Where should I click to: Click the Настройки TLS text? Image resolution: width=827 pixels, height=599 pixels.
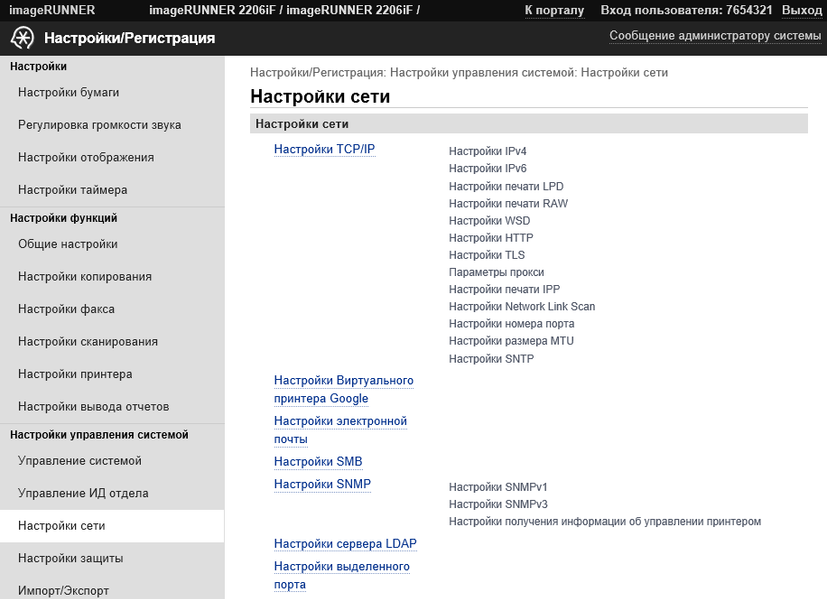[x=487, y=255]
